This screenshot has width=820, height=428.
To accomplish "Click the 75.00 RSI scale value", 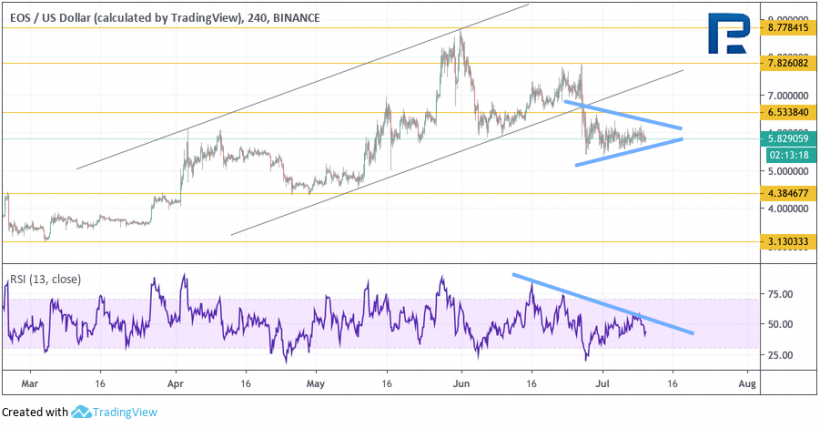I will tap(779, 294).
